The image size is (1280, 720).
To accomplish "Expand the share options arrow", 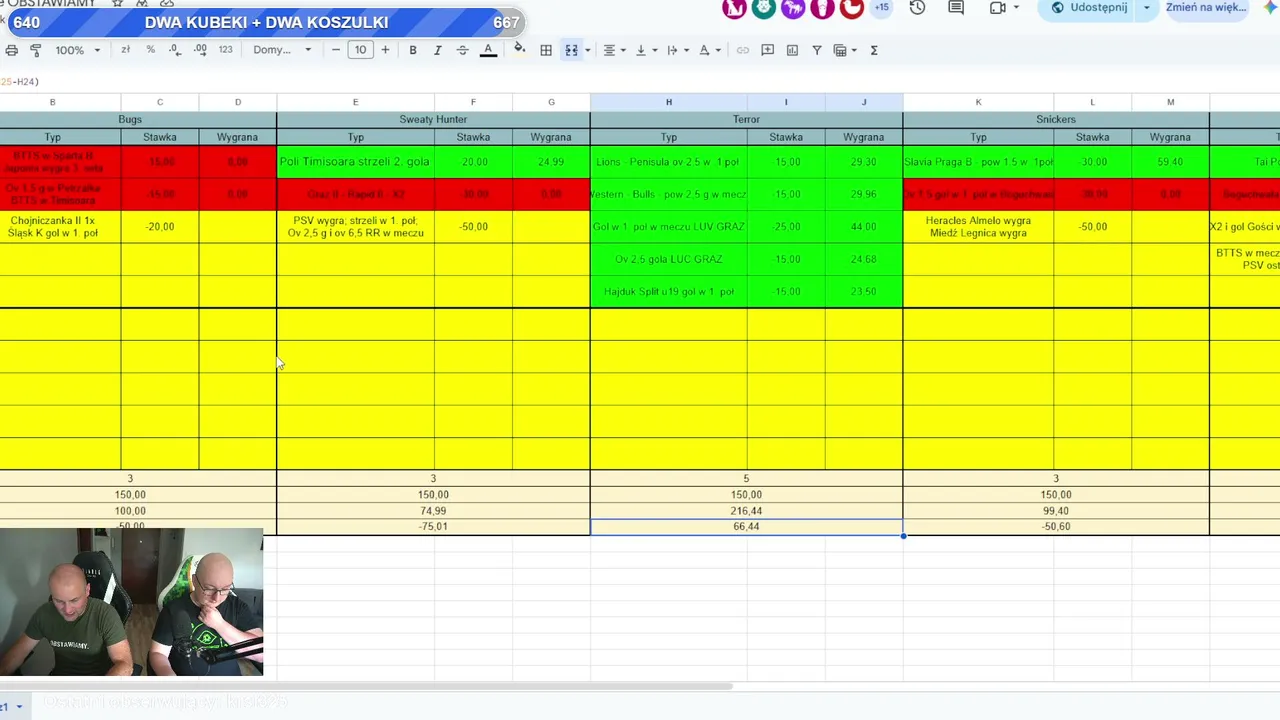I will tap(1147, 8).
